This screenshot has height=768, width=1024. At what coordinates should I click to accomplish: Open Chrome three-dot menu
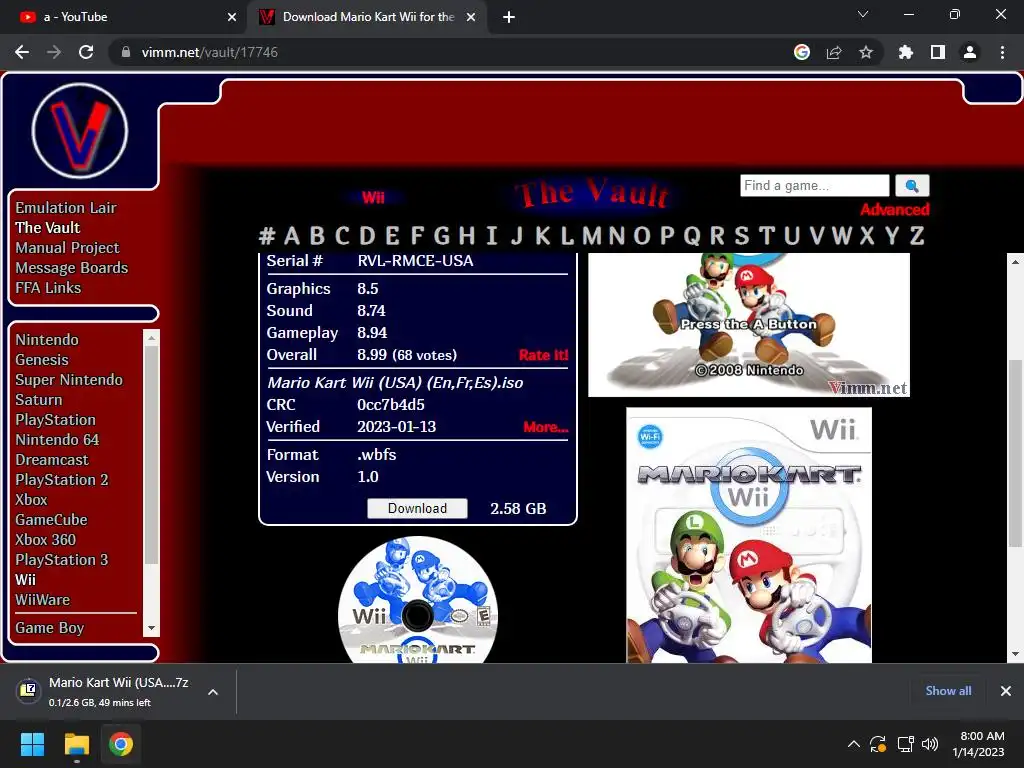[1002, 52]
